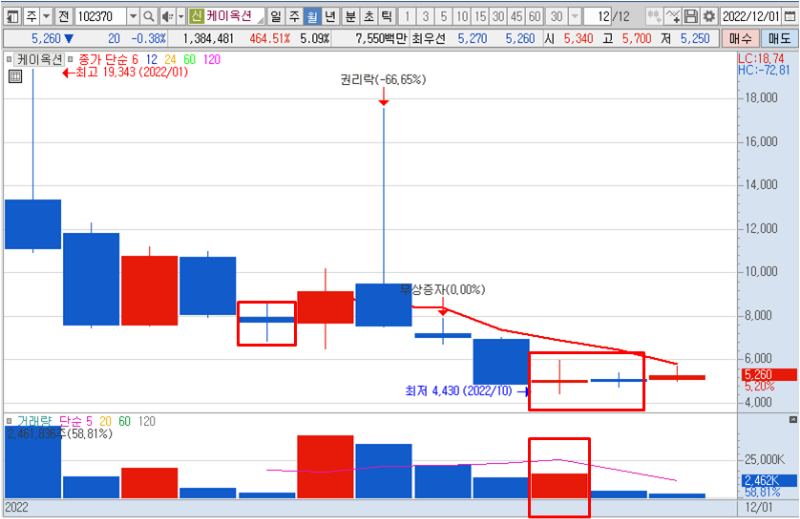Viewport: 800px width, 519px height.
Task: Click the 2,462K volume tag on axis
Action: 768,480
